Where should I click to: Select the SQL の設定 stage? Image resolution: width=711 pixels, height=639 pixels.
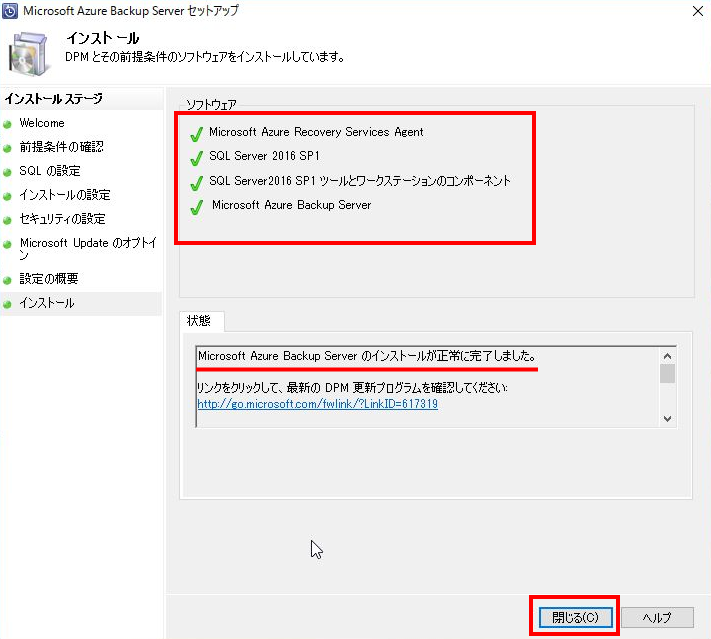[50, 171]
